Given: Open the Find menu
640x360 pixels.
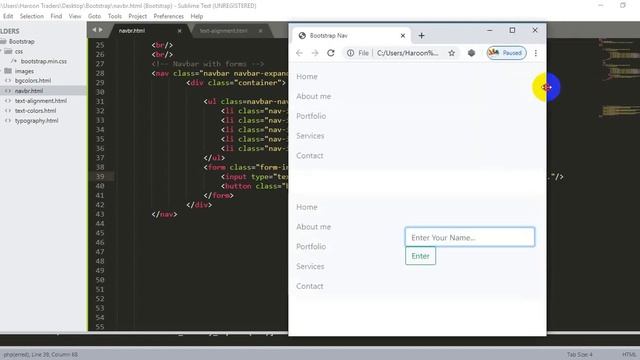Looking at the screenshot, I should tap(56, 16).
